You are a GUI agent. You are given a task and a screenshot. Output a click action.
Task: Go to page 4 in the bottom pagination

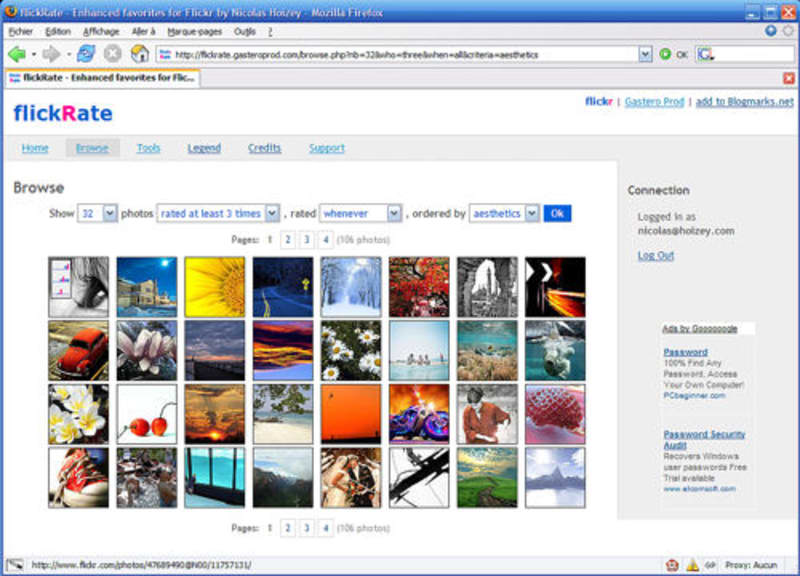[326, 528]
